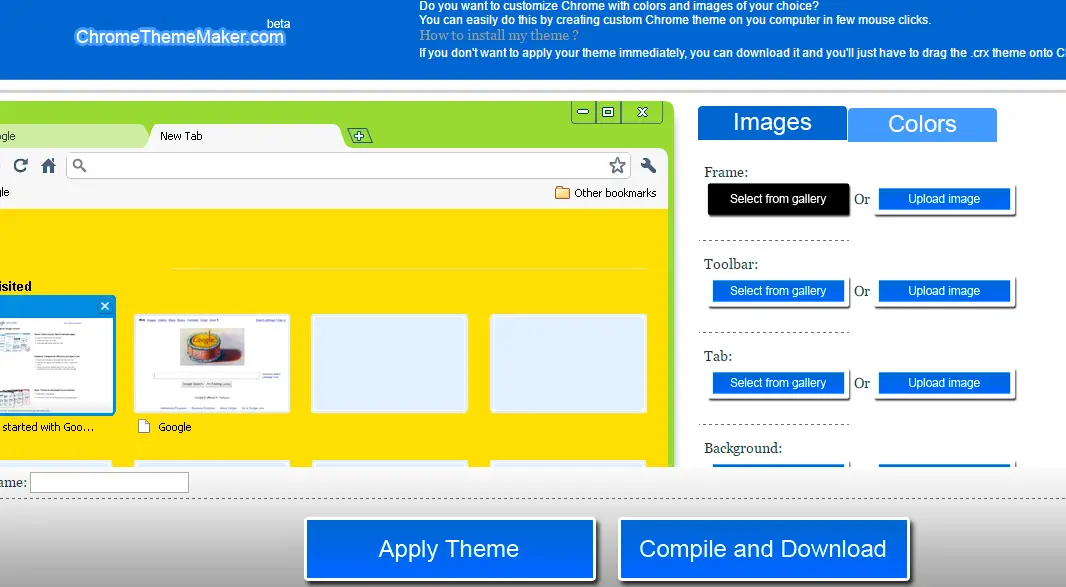Screen dimensions: 1066x587
Task: Click the Other bookmarks label
Action: (615, 192)
